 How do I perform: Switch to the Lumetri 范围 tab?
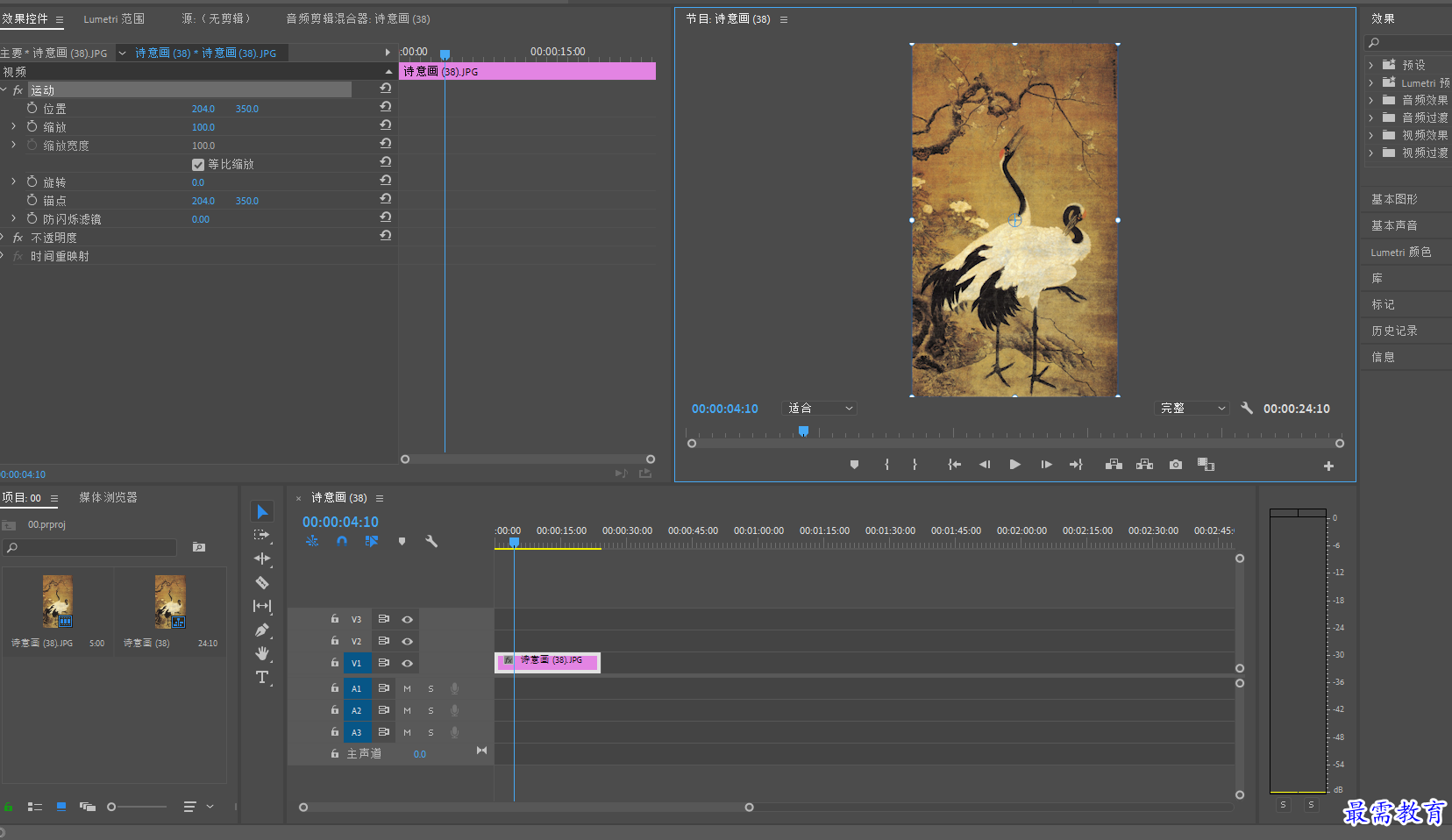114,18
